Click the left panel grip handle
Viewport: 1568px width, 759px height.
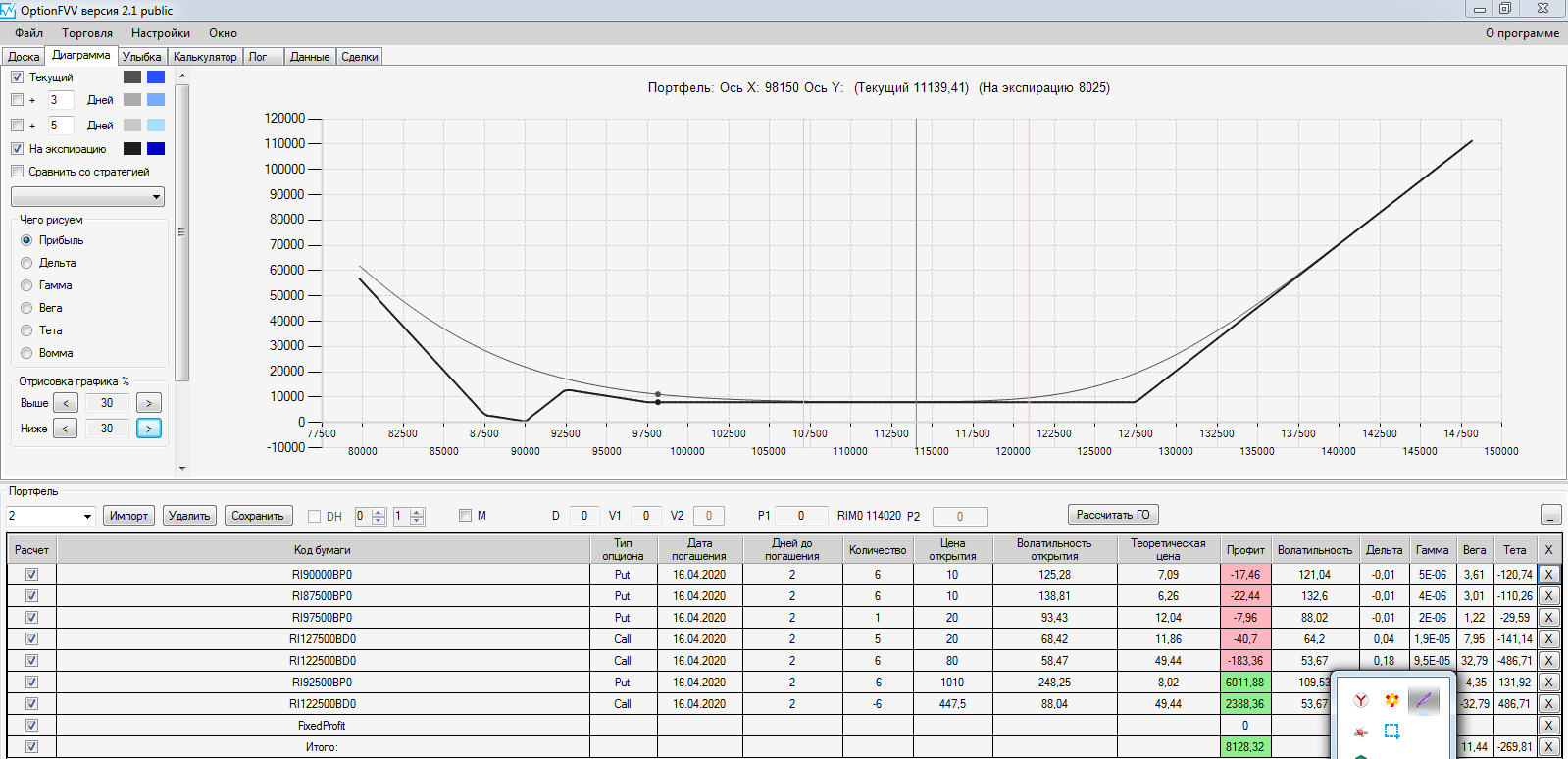(181, 232)
